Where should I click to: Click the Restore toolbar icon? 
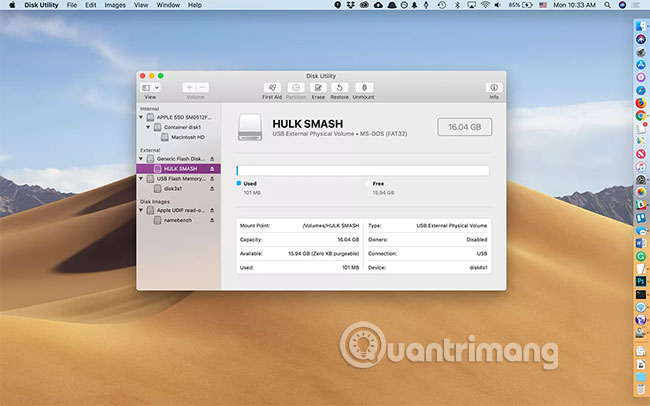click(340, 88)
